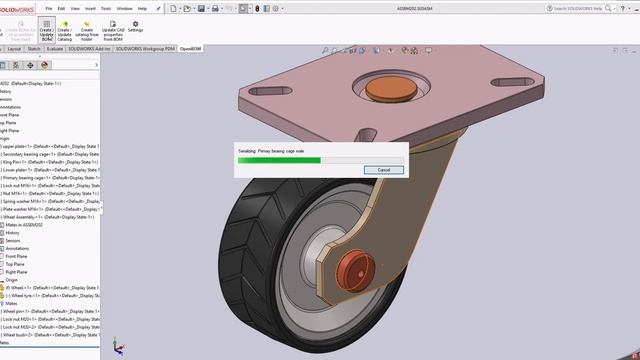Click the Save icon
Viewport: 640px width, 360px height.
click(201, 8)
